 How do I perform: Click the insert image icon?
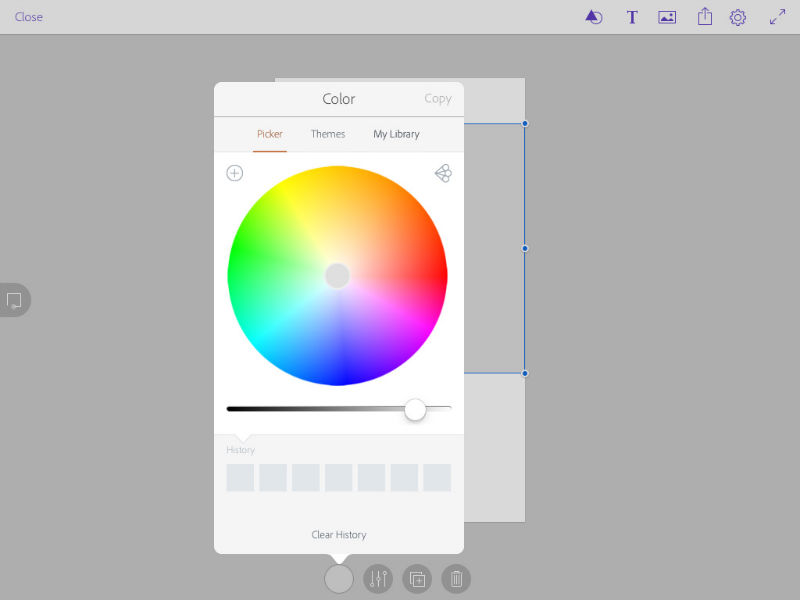tap(667, 17)
